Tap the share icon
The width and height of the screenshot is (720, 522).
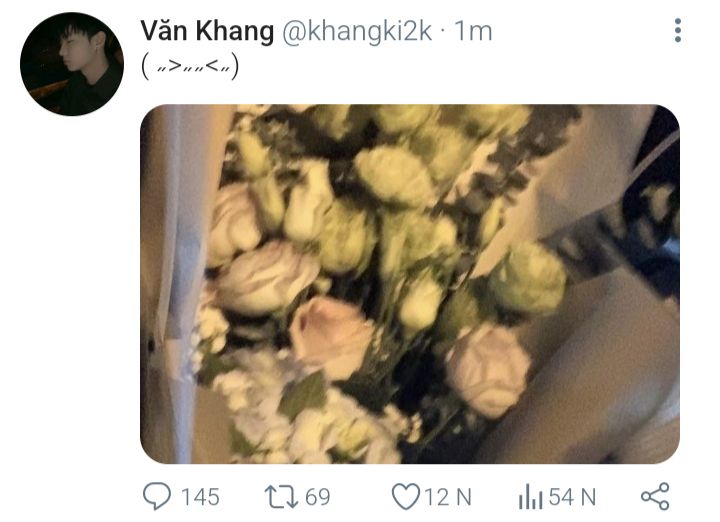pyautogui.click(x=655, y=496)
